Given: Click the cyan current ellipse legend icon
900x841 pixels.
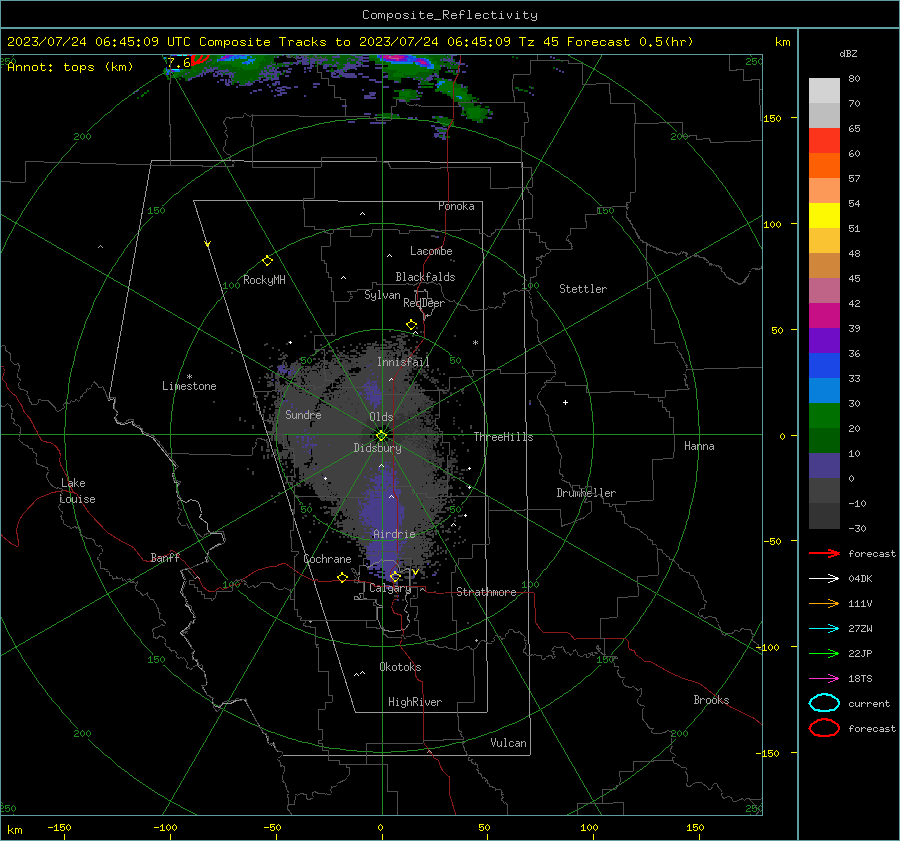Looking at the screenshot, I should click(x=824, y=703).
